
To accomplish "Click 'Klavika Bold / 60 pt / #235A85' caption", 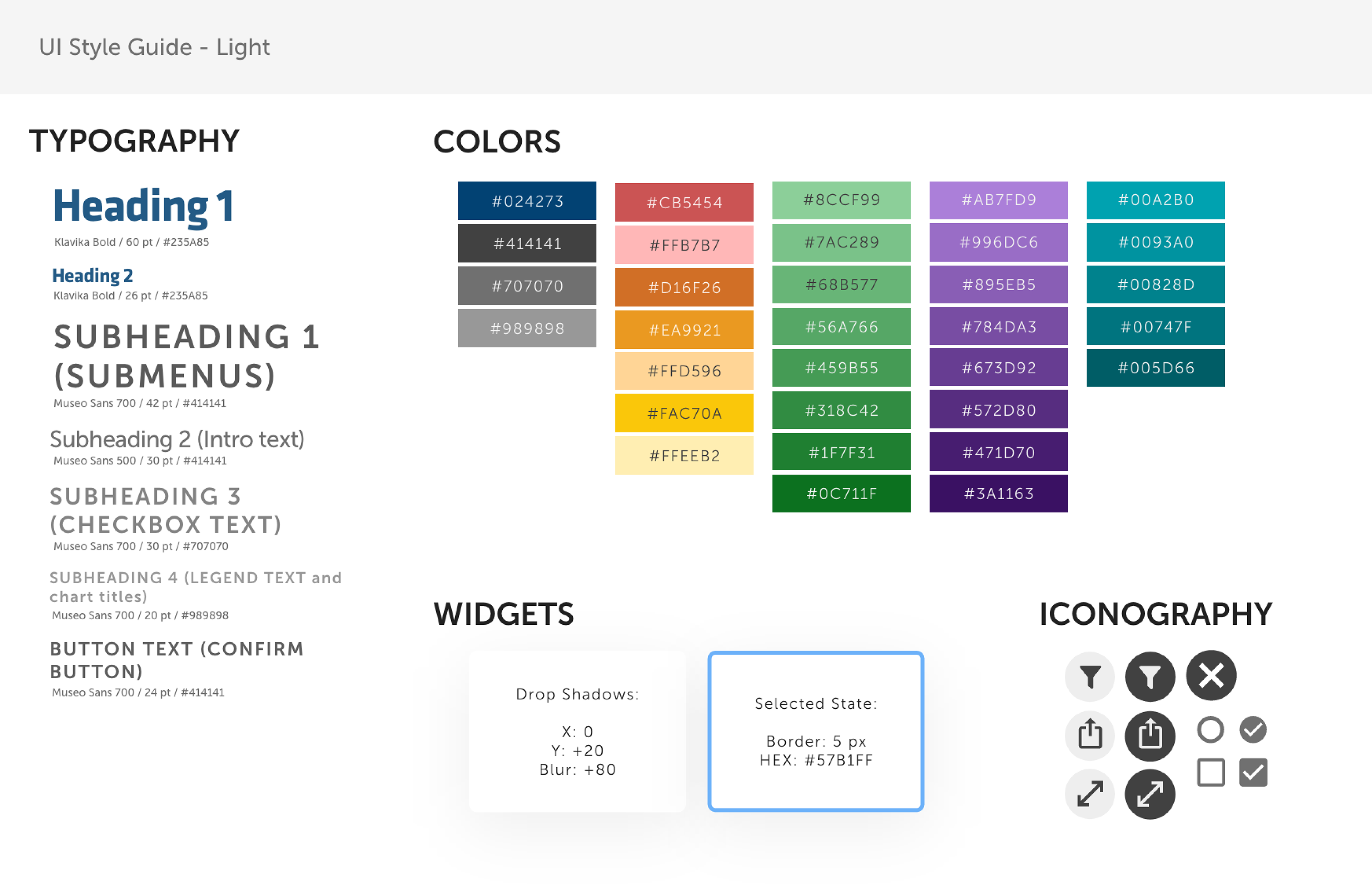I will tap(131, 242).
